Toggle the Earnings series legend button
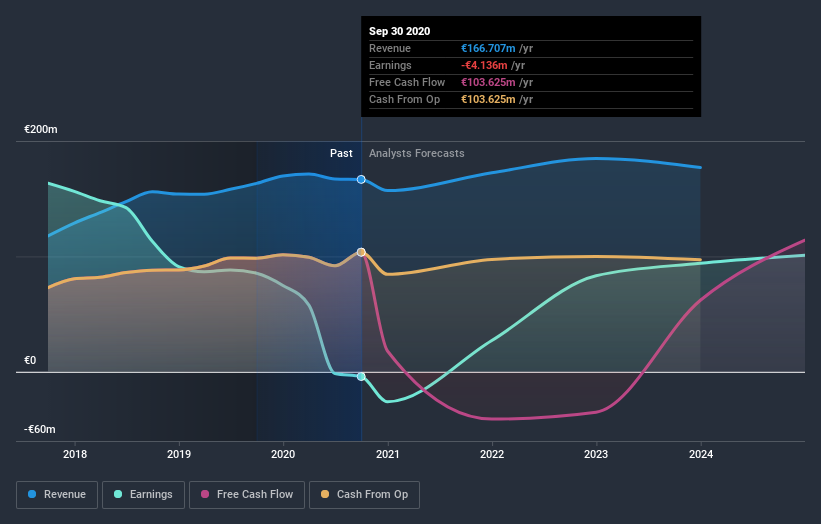Screen dimensions: 821x524 (143, 495)
